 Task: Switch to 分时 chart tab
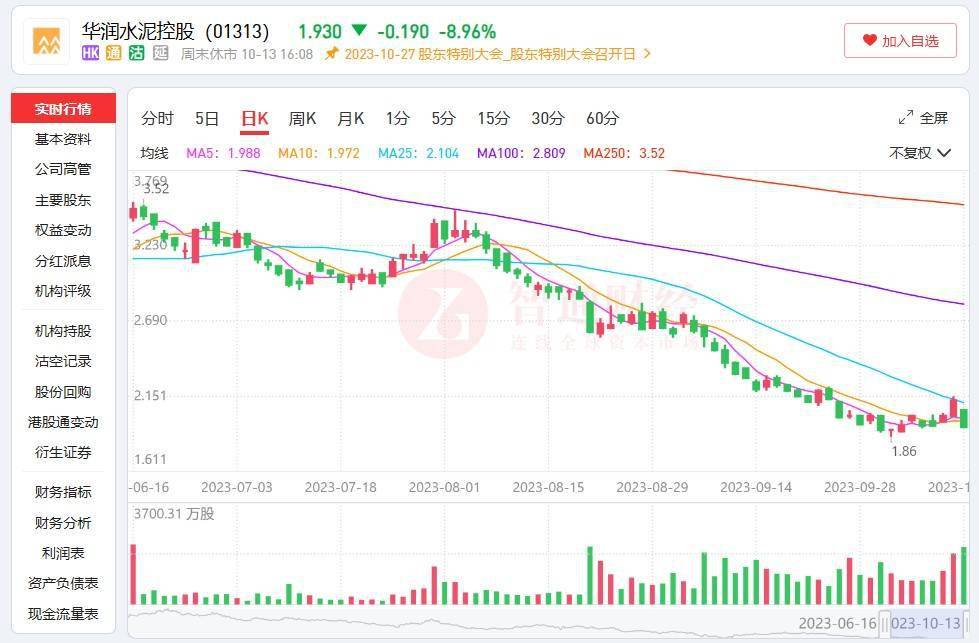157,118
